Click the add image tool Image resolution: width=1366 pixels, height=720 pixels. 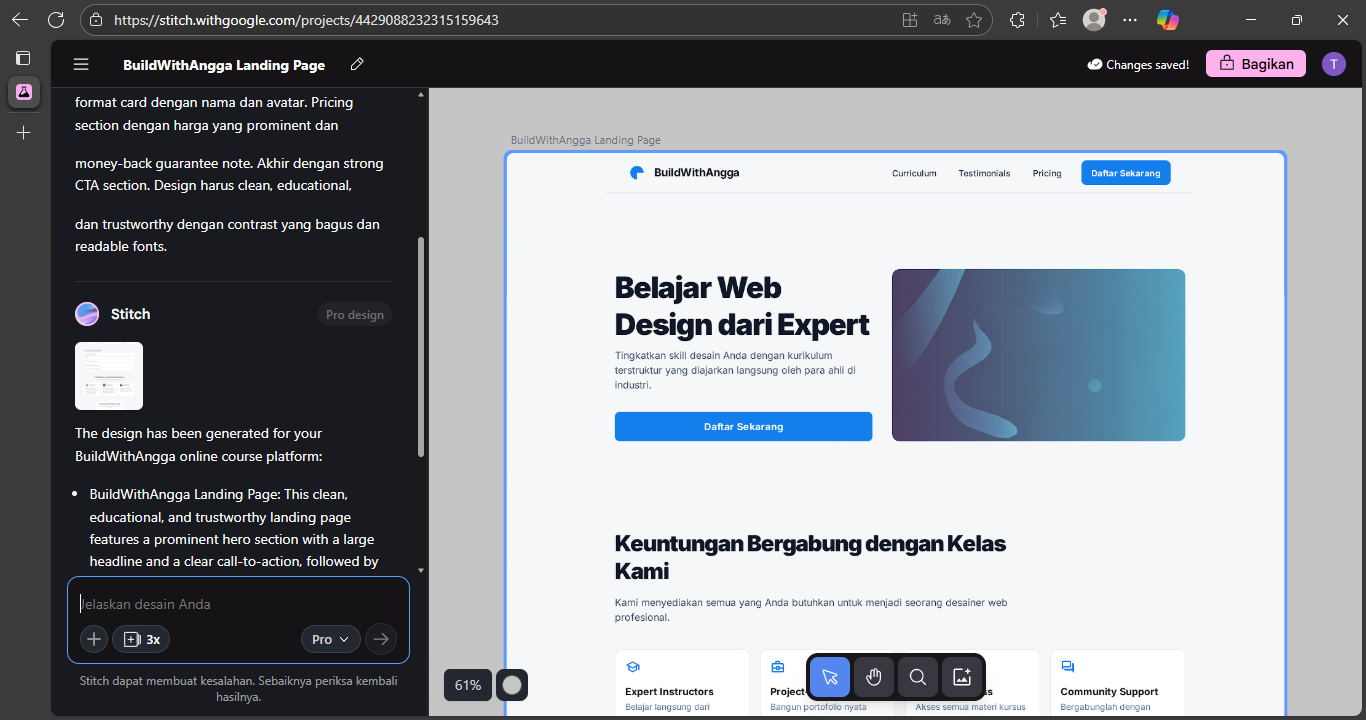(x=961, y=677)
